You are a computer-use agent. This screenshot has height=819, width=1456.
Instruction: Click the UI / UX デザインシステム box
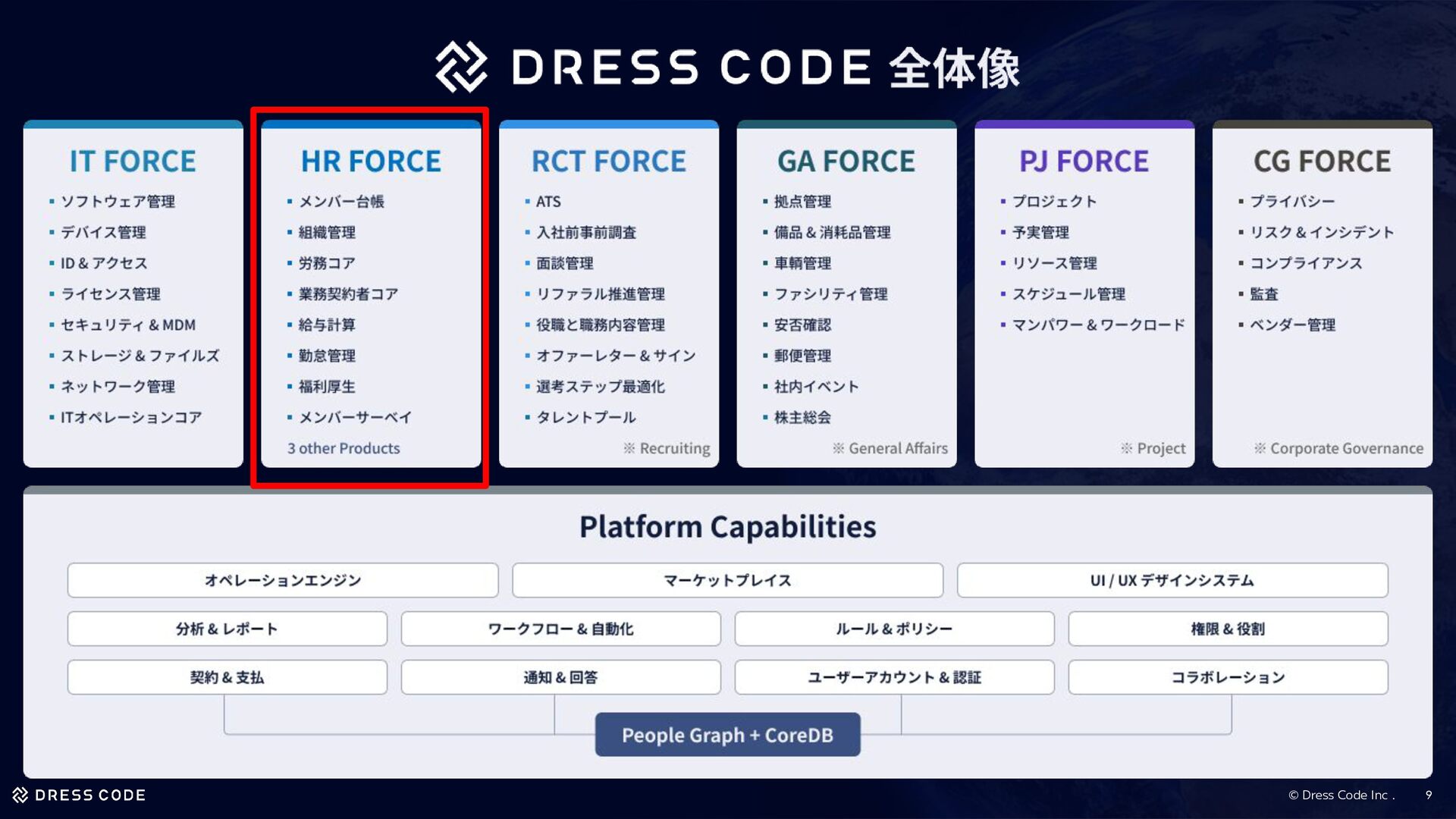[1172, 580]
